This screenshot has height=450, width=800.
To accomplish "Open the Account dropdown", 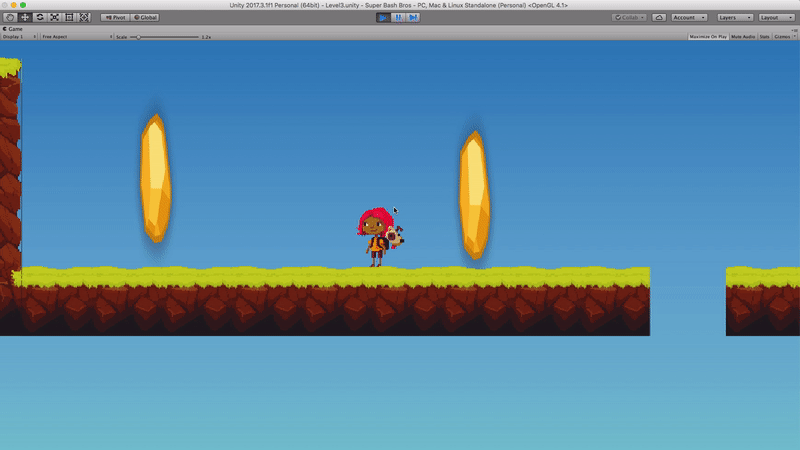I will (x=689, y=17).
